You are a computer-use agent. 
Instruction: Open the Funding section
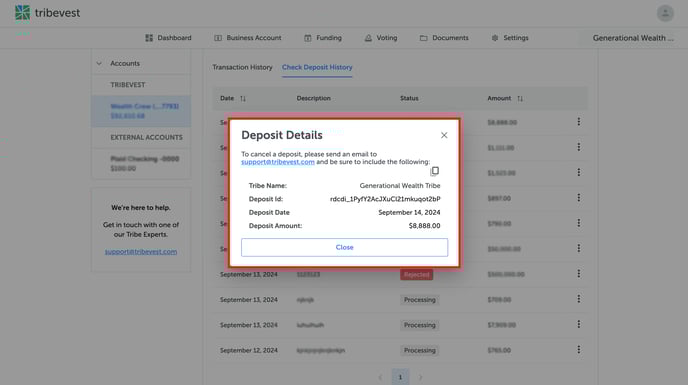323,38
